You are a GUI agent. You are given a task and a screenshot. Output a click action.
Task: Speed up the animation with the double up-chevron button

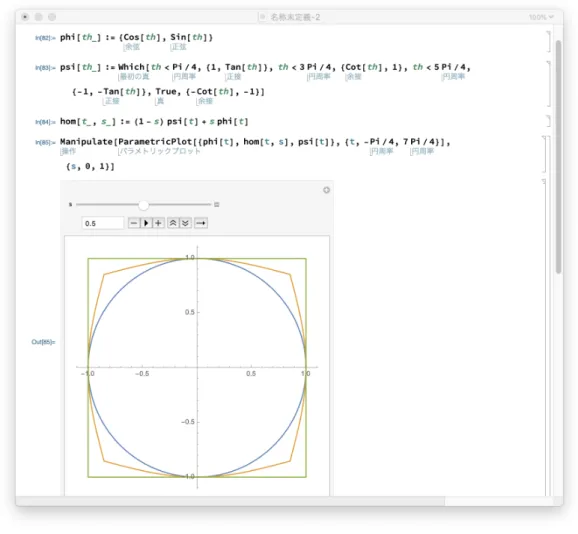click(173, 223)
